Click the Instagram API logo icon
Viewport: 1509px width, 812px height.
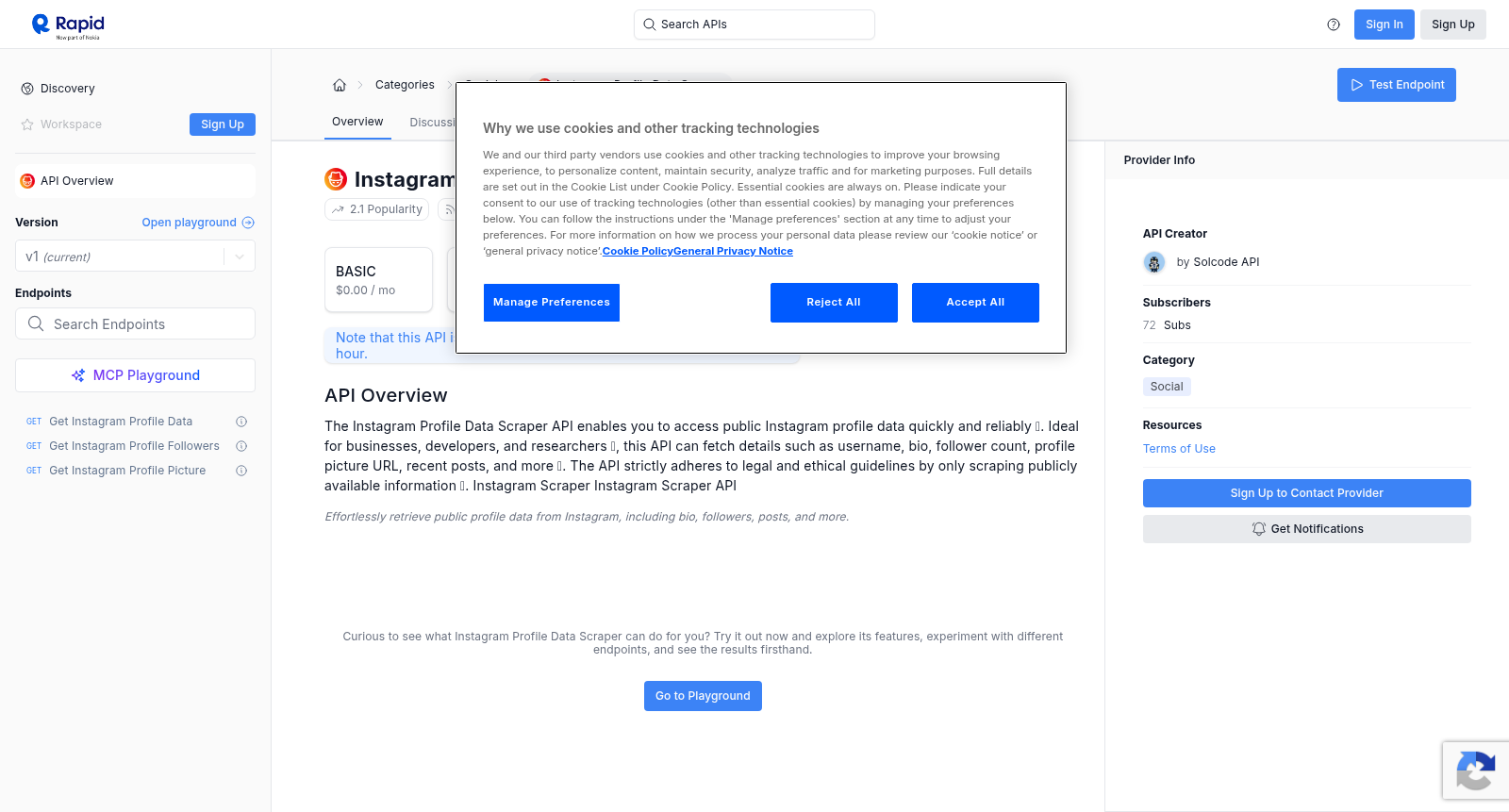coord(336,179)
